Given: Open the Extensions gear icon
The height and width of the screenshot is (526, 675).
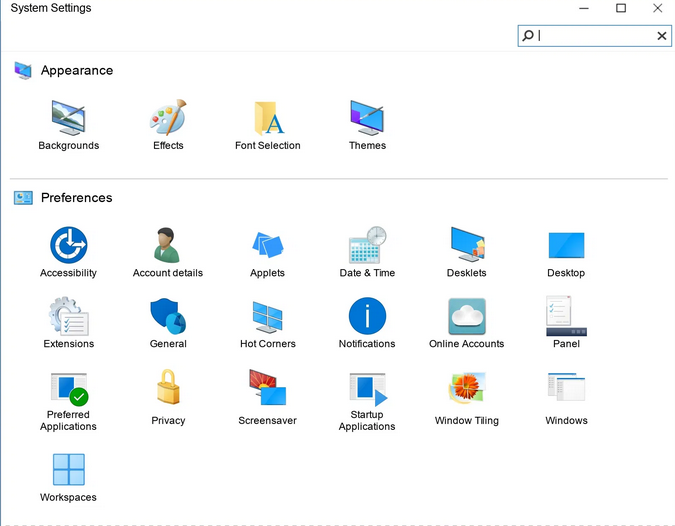Looking at the screenshot, I should pyautogui.click(x=68, y=316).
